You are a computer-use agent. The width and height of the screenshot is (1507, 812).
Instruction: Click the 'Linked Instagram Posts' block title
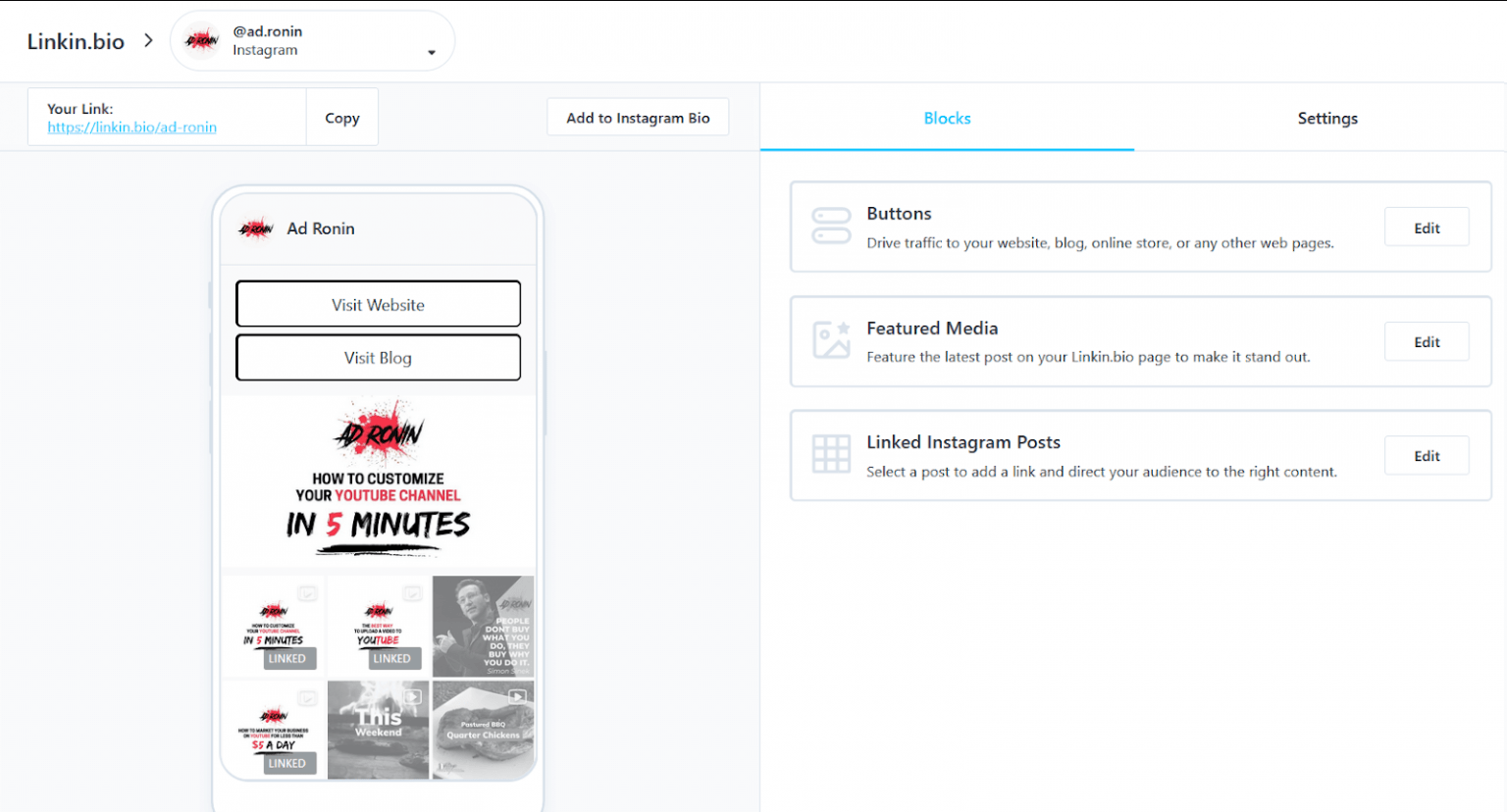pos(963,442)
